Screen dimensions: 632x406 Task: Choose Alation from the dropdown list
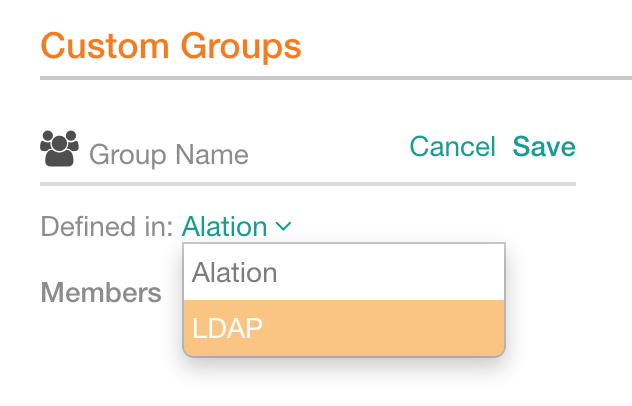click(x=344, y=272)
